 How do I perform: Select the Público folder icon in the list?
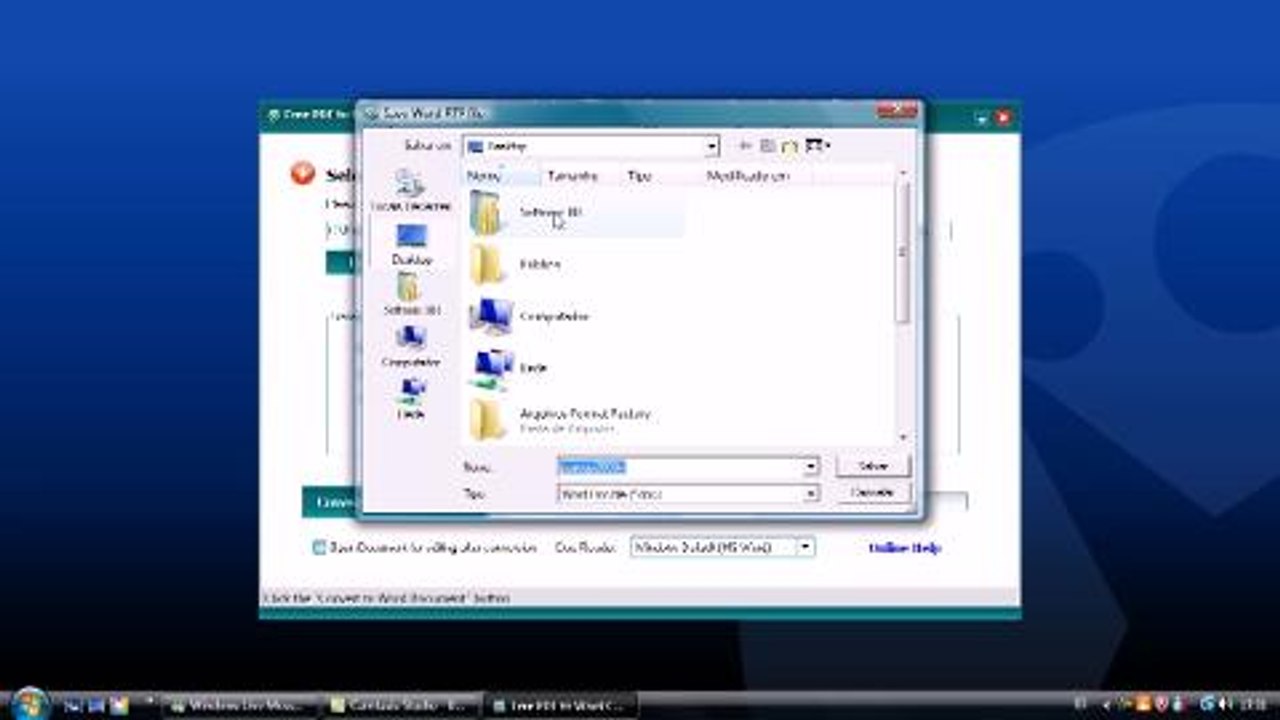pos(488,264)
